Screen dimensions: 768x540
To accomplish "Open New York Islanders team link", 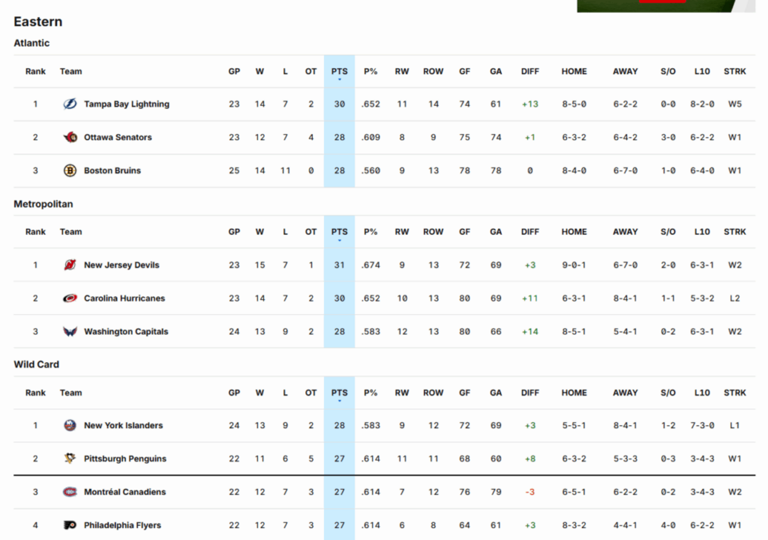I will click(x=123, y=425).
